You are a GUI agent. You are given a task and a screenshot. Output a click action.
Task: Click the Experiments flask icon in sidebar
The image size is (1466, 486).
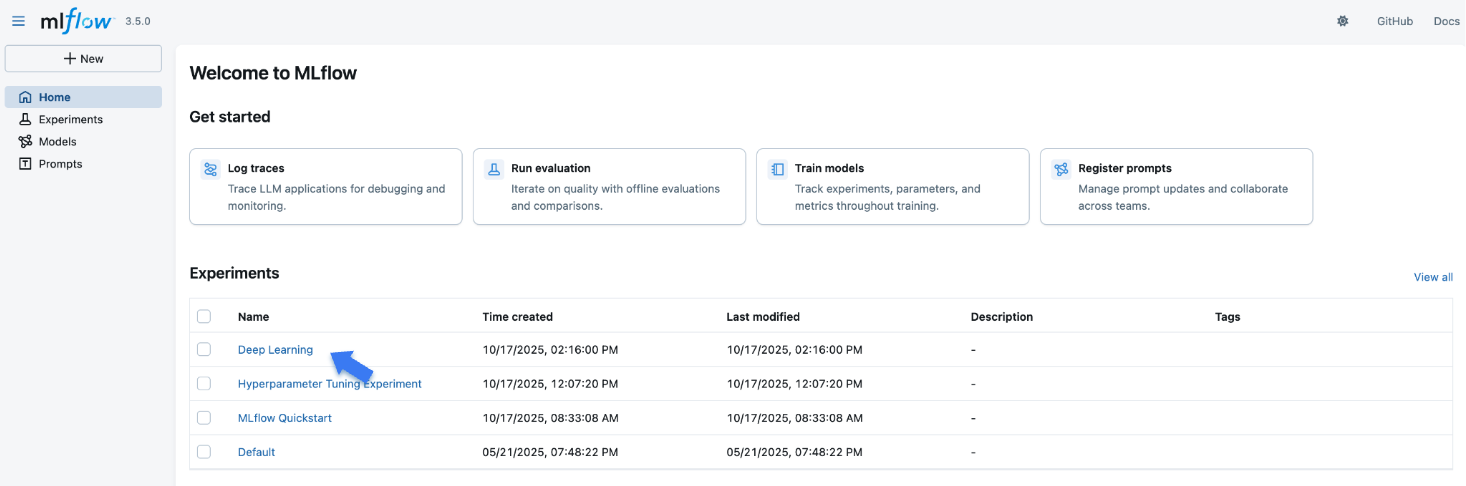[x=26, y=119]
